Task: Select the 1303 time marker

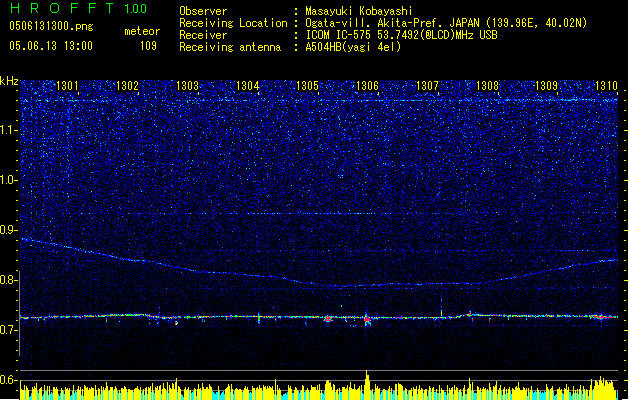Action: pyautogui.click(x=188, y=87)
